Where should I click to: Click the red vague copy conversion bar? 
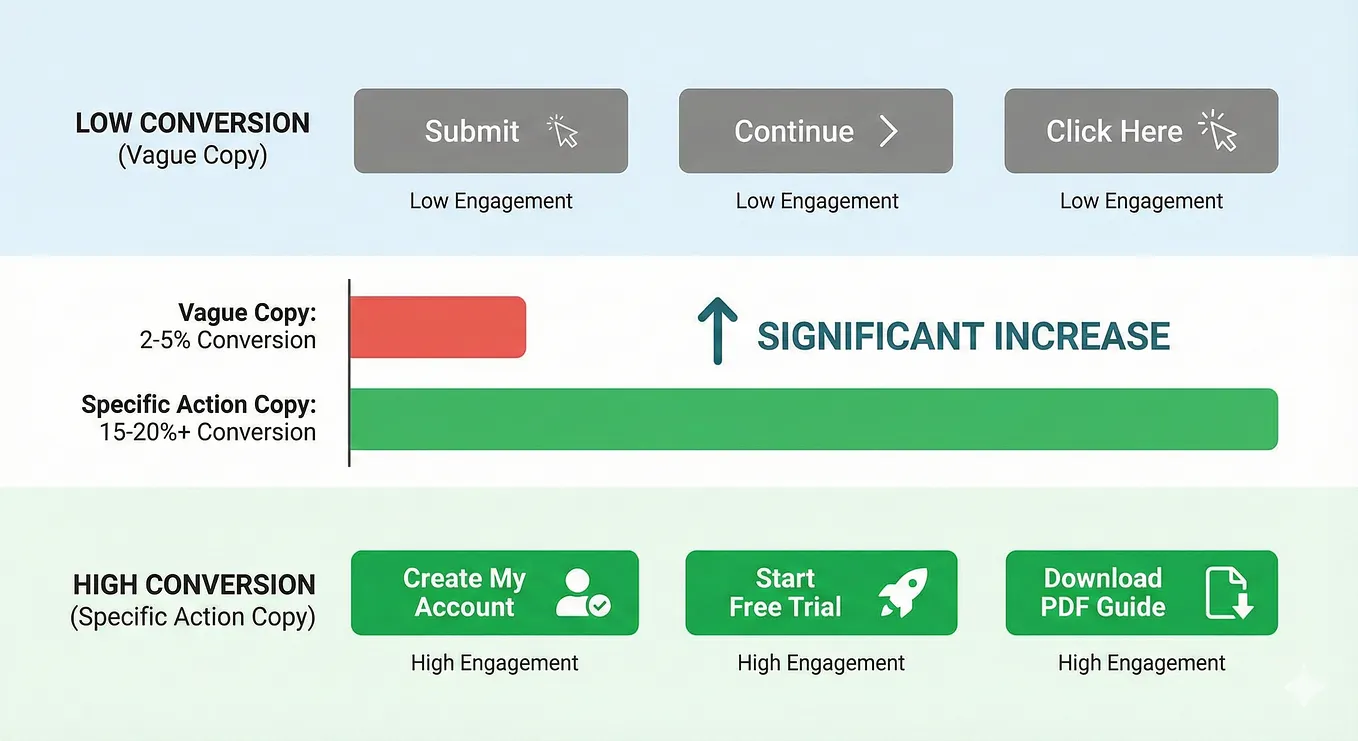point(438,327)
